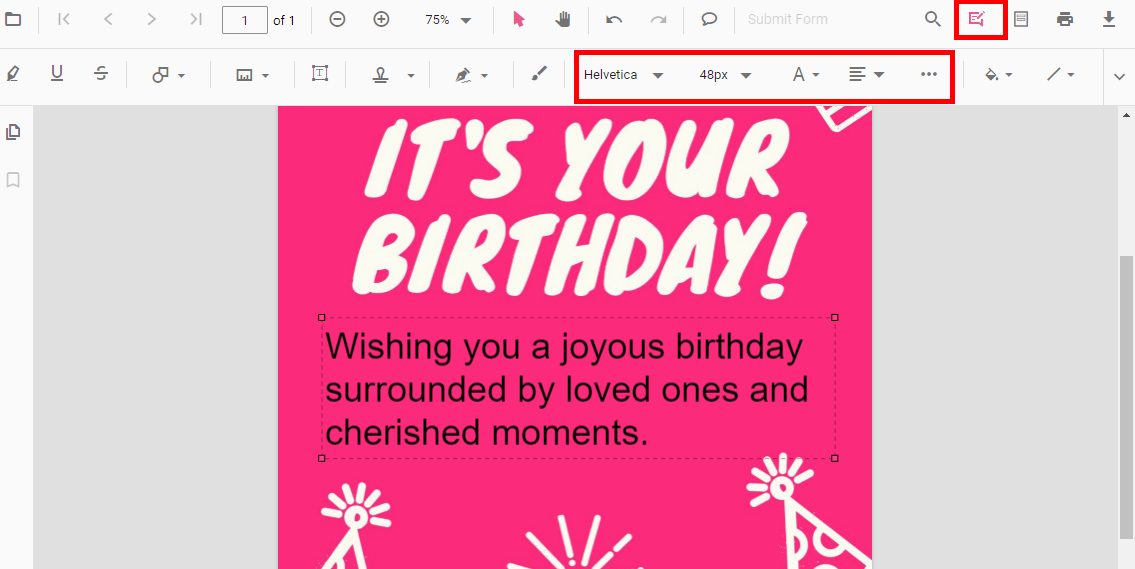Select the free text annotation tool
This screenshot has width=1135, height=569.
pos(320,73)
